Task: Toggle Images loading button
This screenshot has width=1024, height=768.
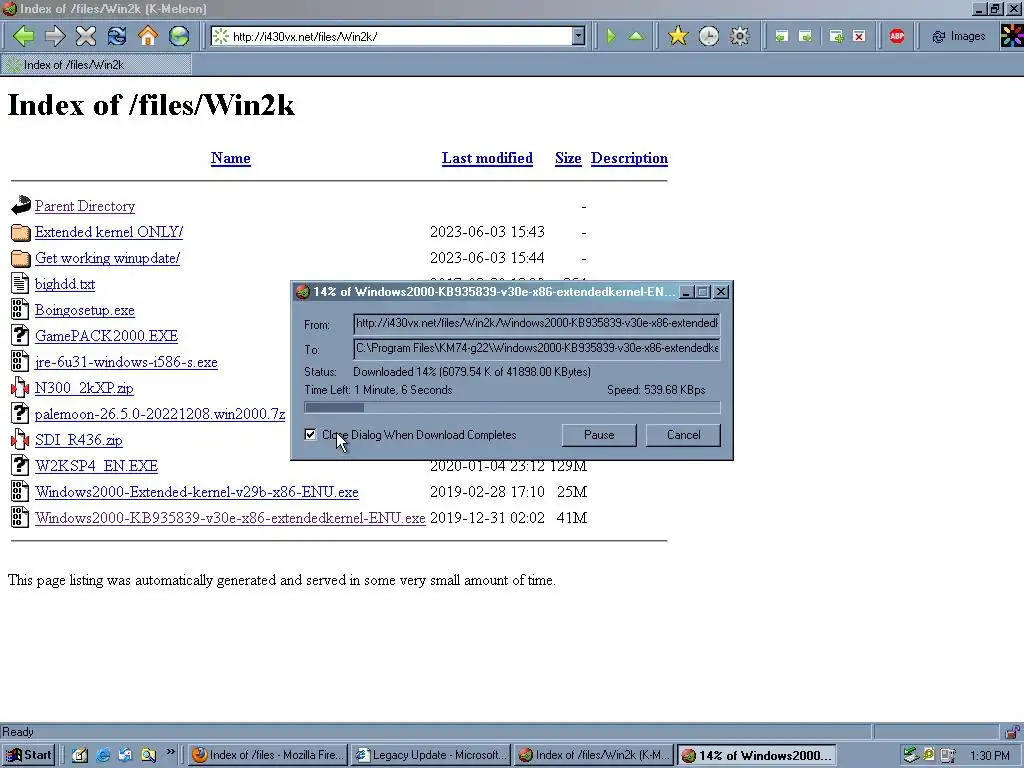Action: (959, 37)
